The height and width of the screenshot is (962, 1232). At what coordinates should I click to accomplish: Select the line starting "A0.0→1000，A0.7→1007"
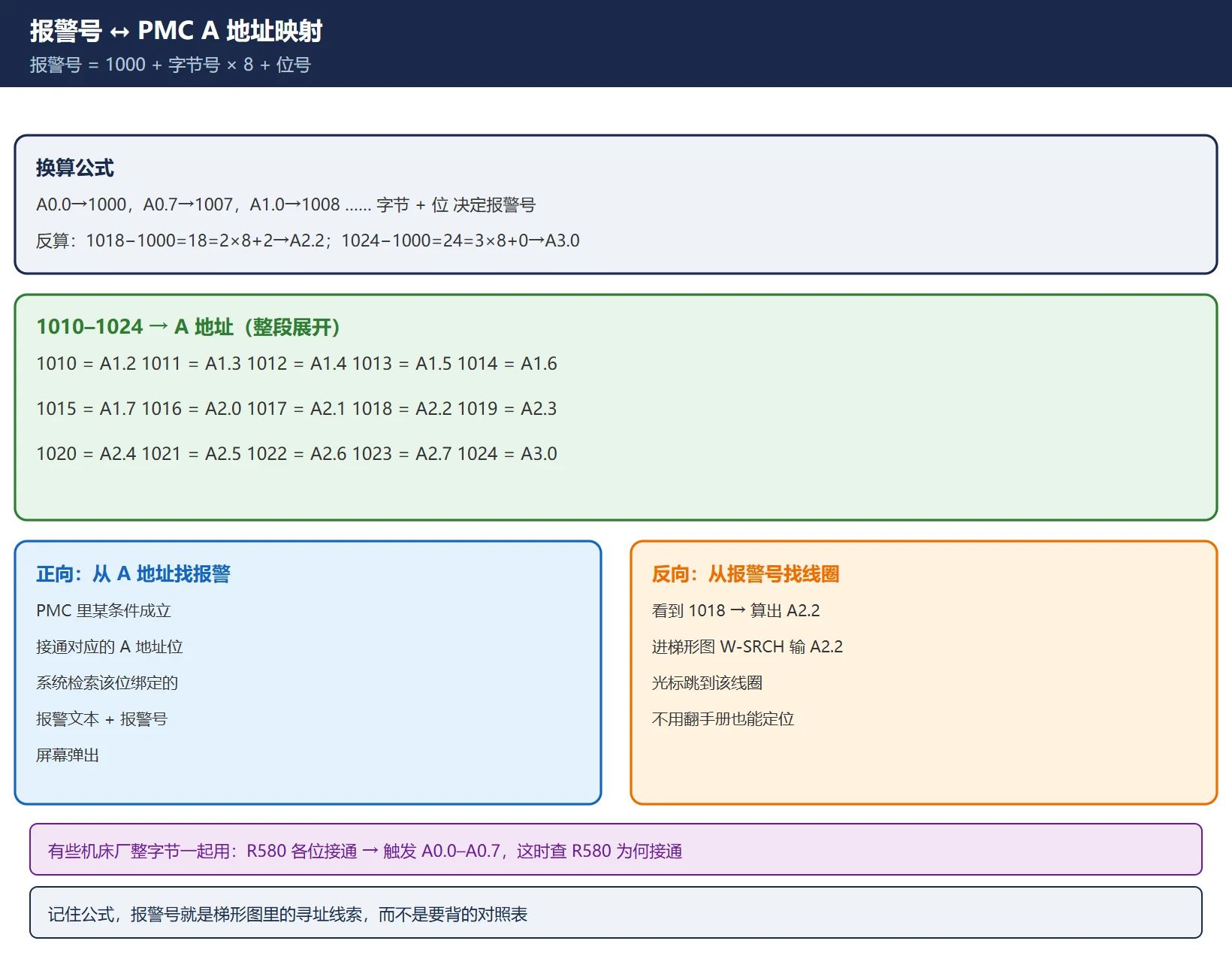285,204
